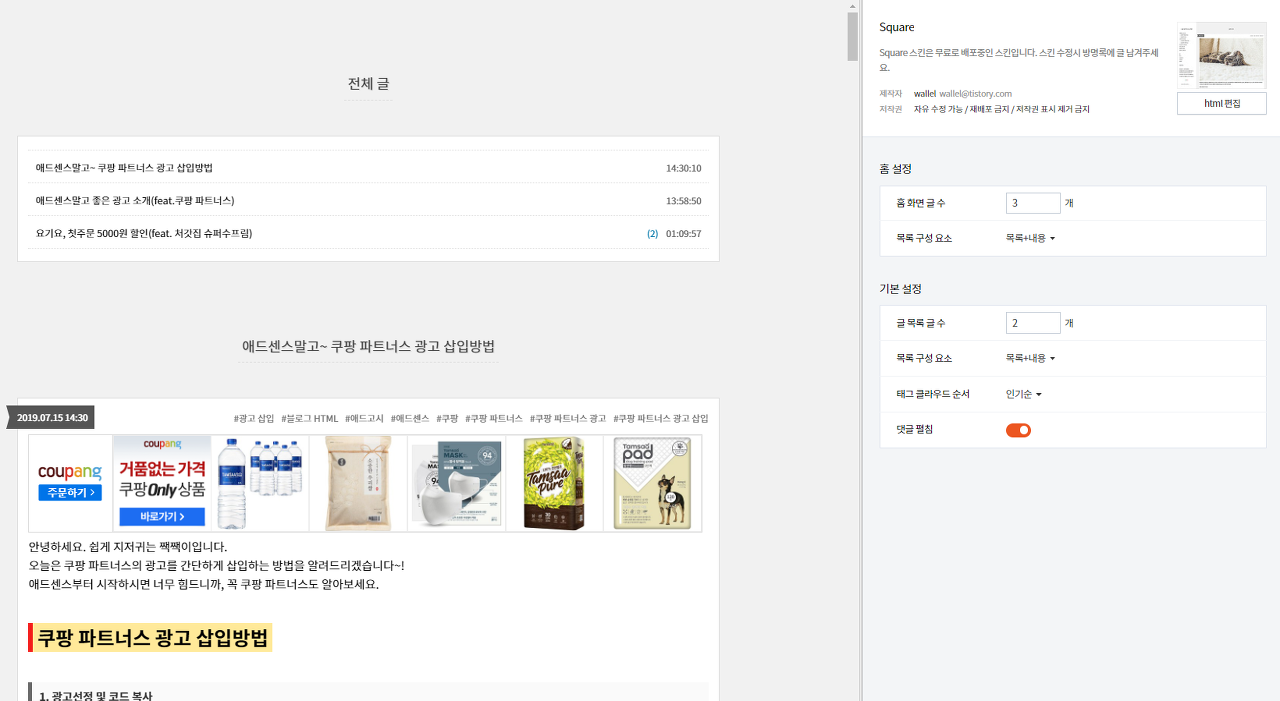Click the html 편집 button

pyautogui.click(x=1221, y=104)
